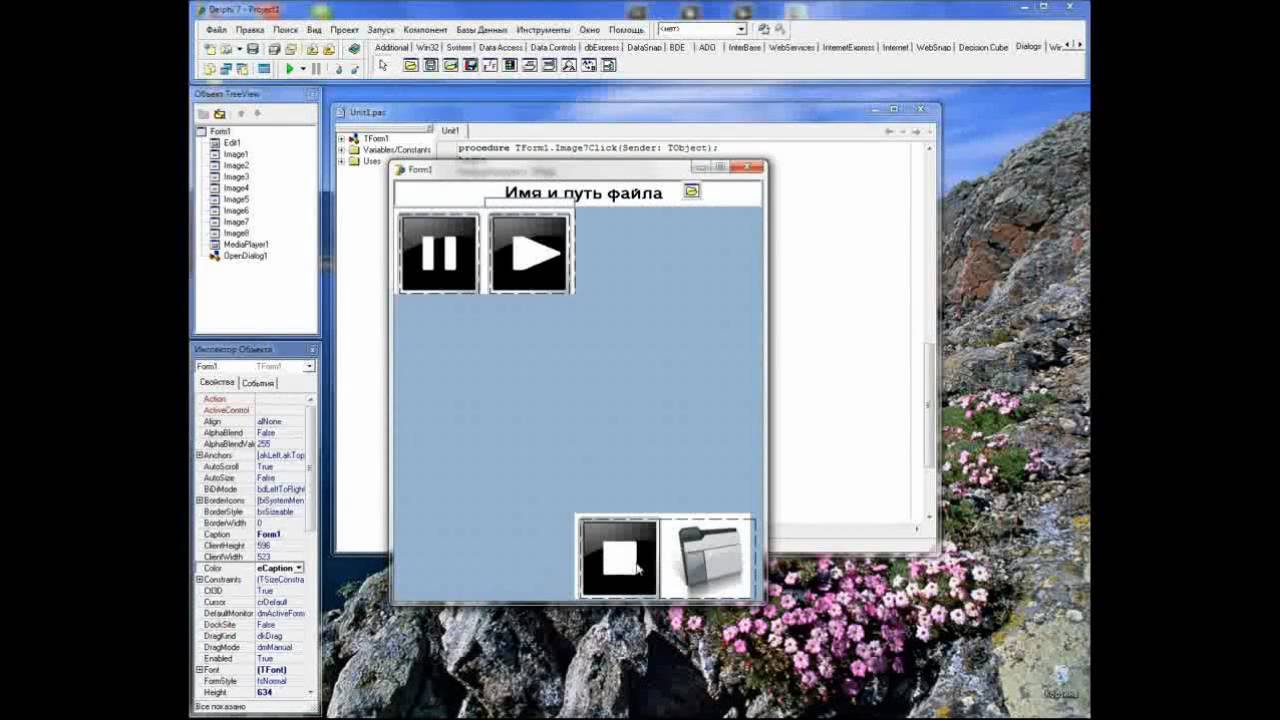The image size is (1280, 720).
Task: Open the Файл menu
Action: [216, 30]
